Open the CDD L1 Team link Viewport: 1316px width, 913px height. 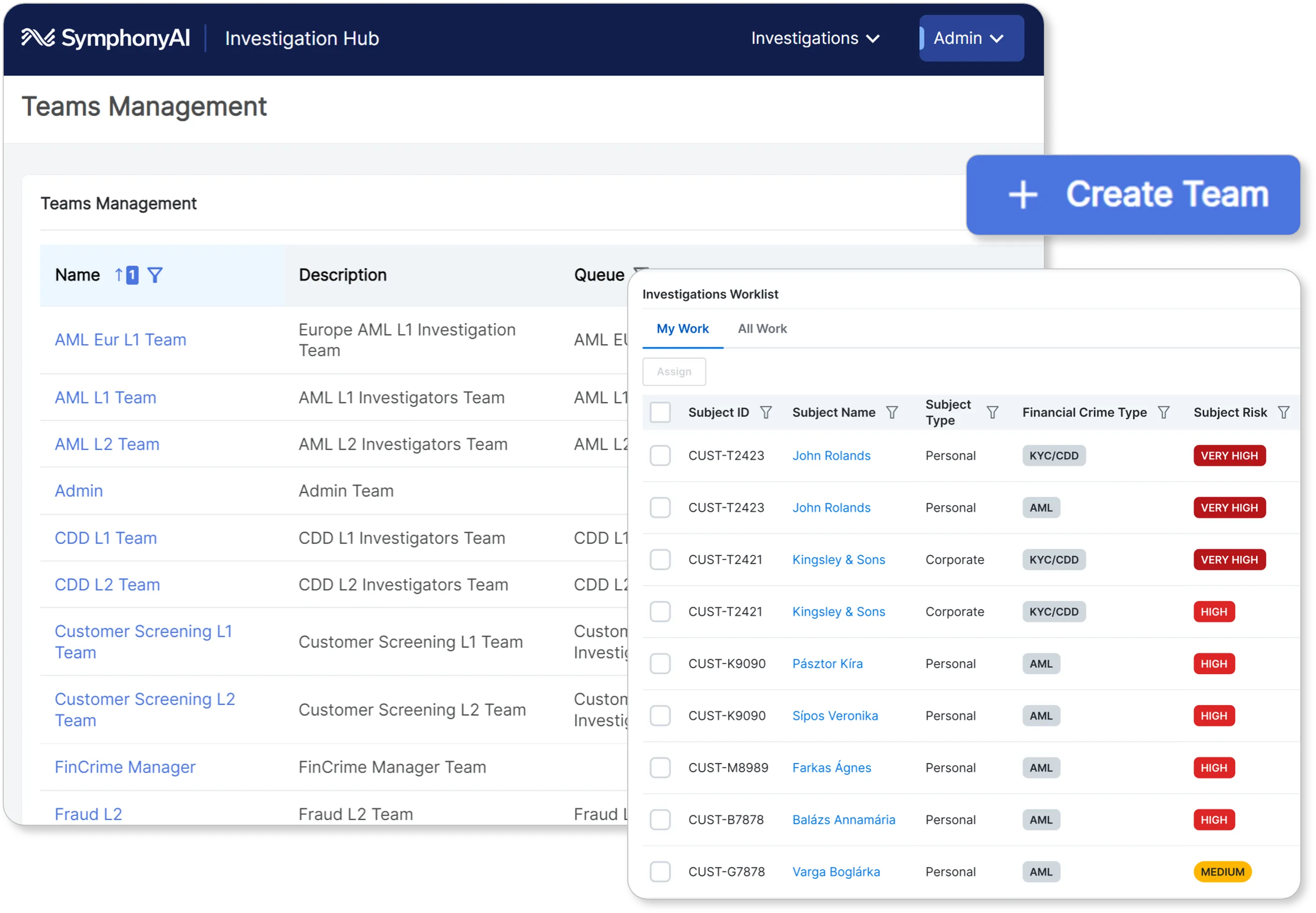click(x=106, y=538)
